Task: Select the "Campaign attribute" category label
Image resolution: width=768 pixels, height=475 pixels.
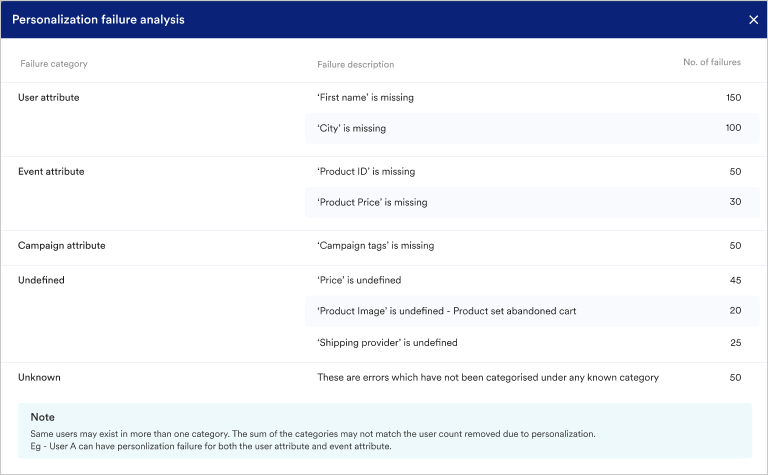Action: [61, 245]
